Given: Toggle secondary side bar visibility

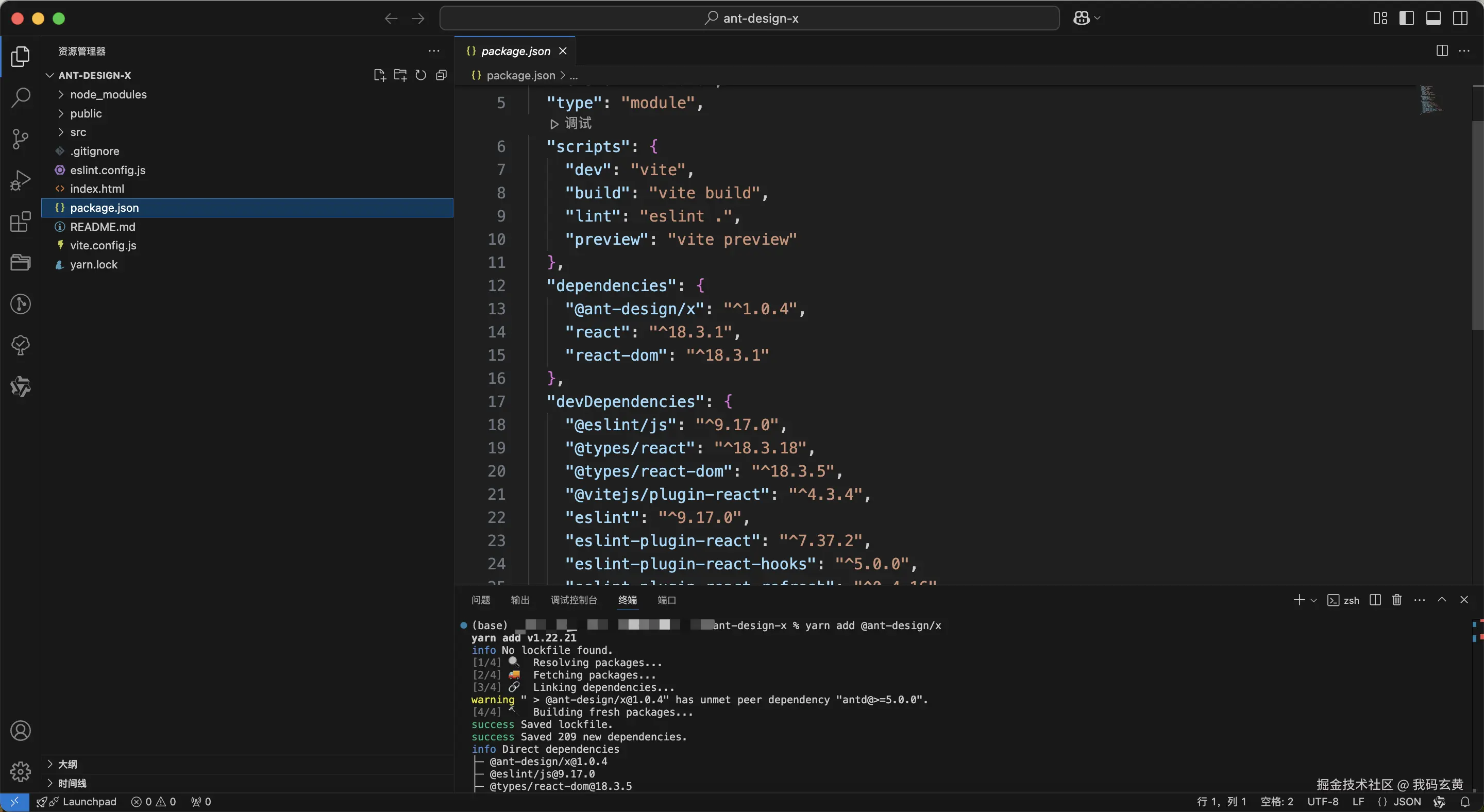Looking at the screenshot, I should (1460, 19).
